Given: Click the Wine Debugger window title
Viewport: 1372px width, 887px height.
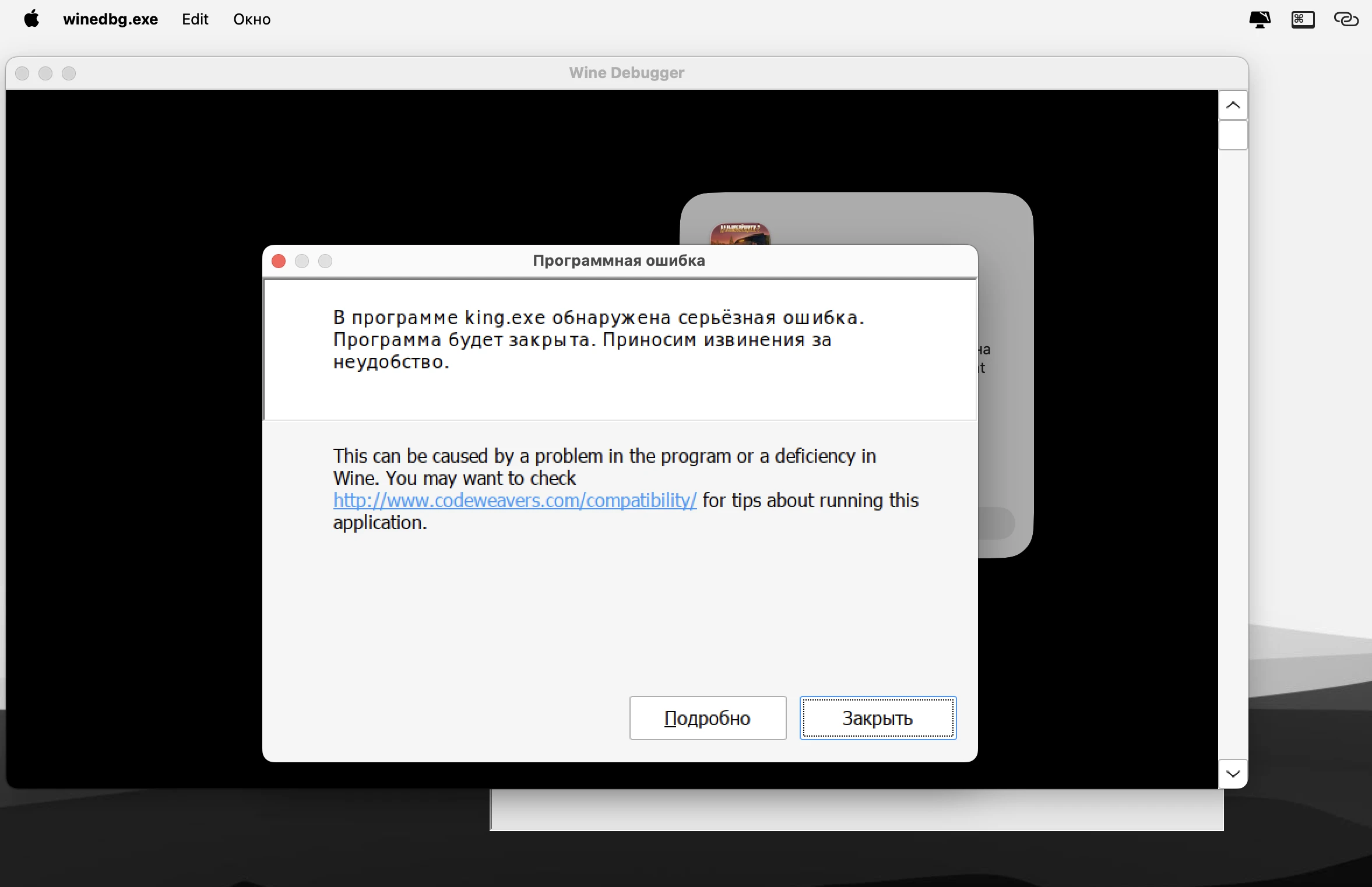Looking at the screenshot, I should click(x=627, y=73).
